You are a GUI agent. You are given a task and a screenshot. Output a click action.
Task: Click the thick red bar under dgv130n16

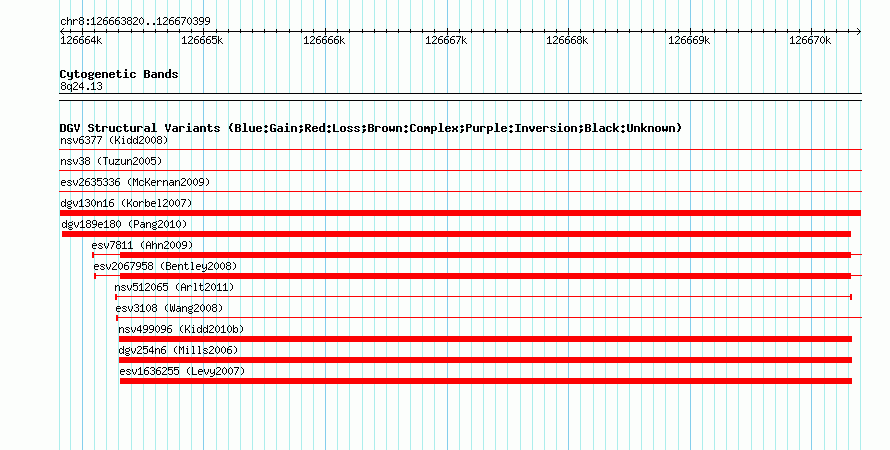point(460,213)
